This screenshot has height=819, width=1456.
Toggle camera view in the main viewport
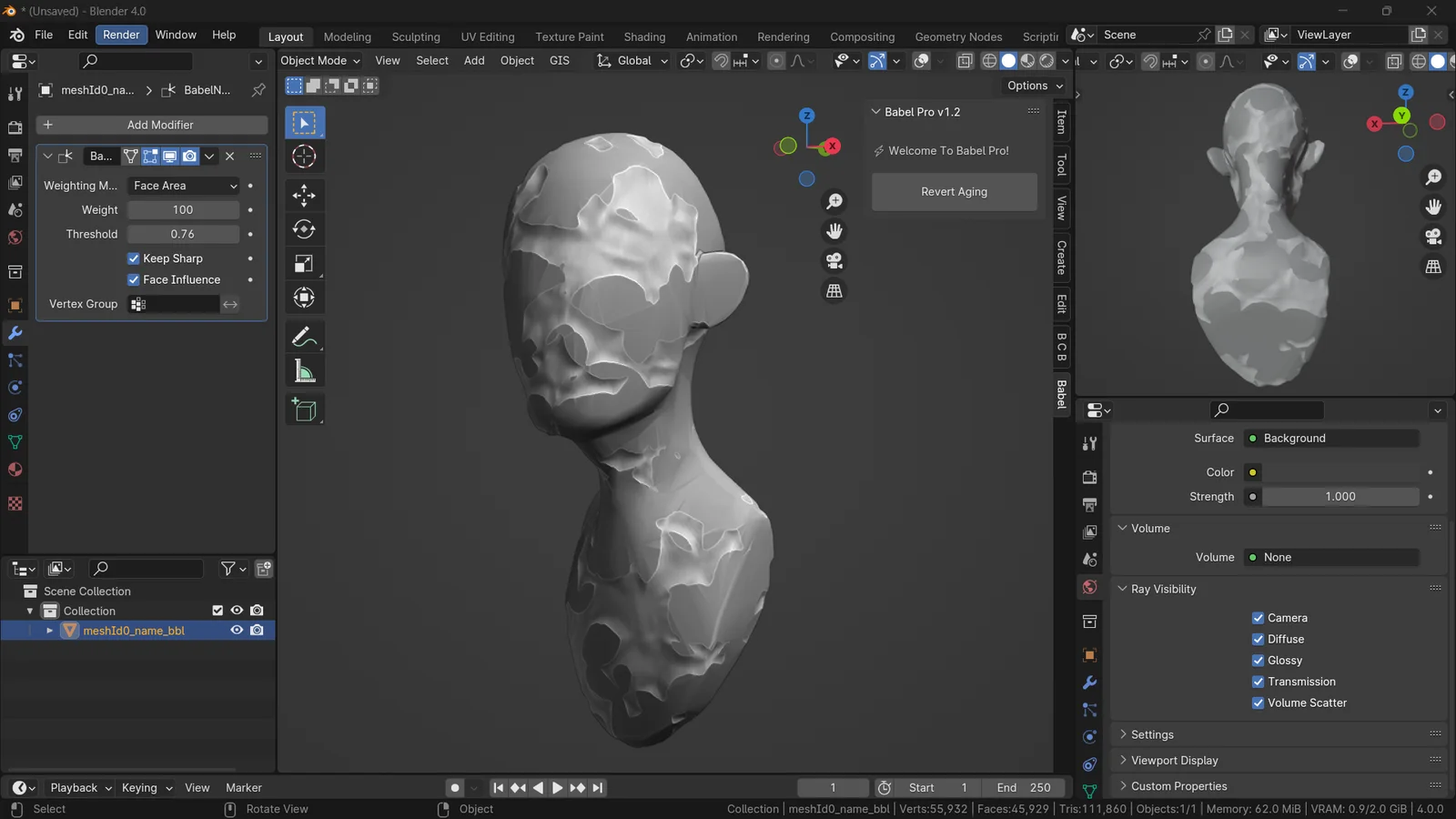click(x=834, y=261)
